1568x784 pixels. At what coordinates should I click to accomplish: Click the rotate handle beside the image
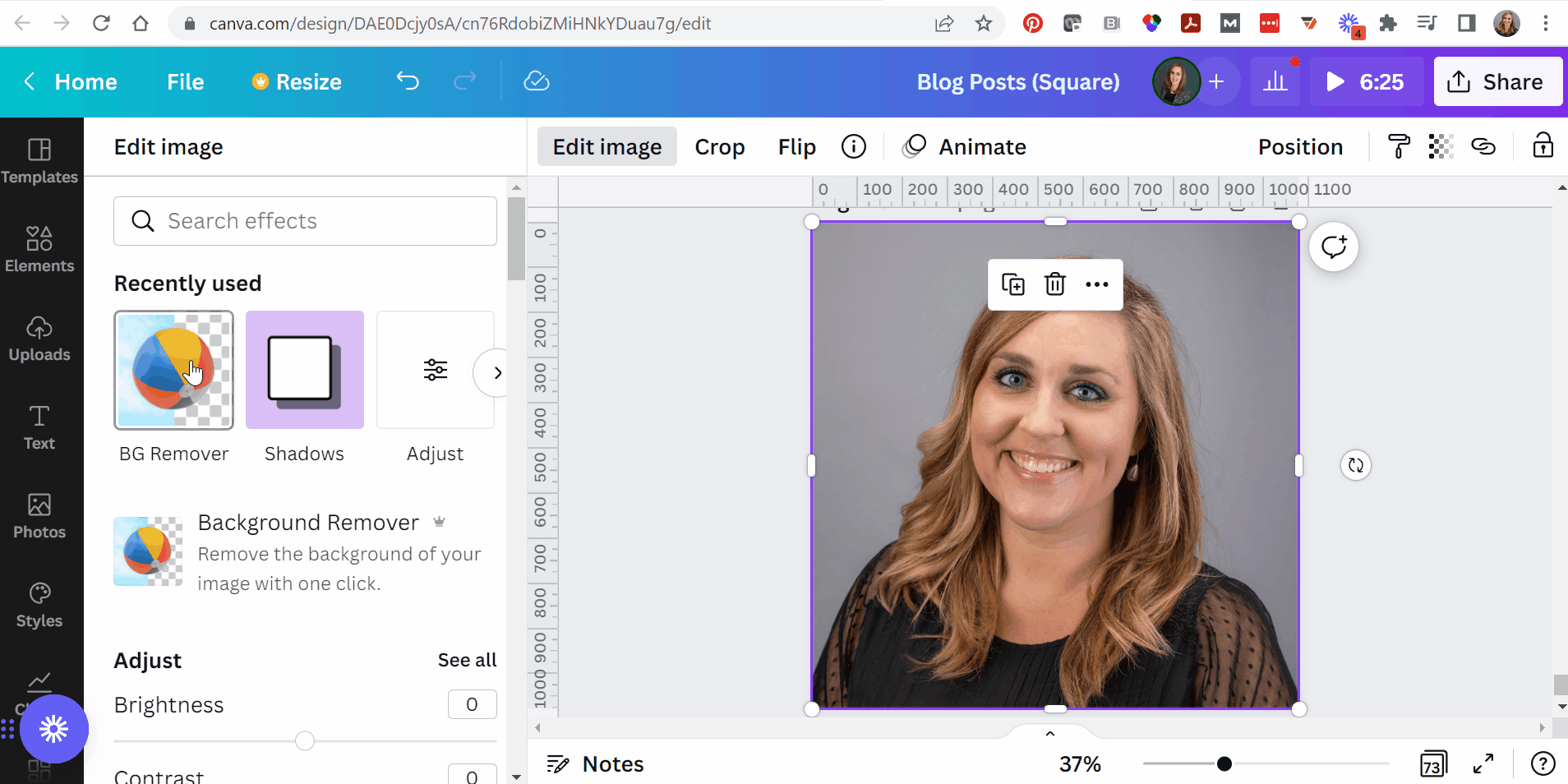pos(1356,465)
